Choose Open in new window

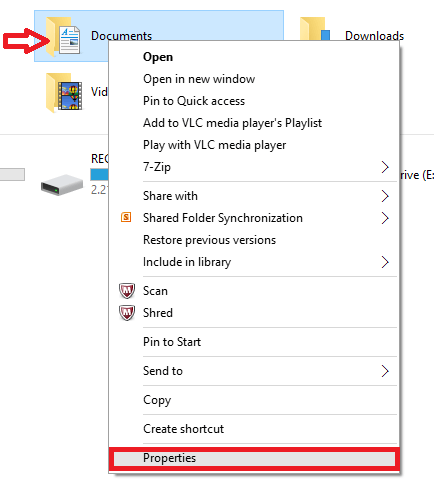pyautogui.click(x=199, y=79)
